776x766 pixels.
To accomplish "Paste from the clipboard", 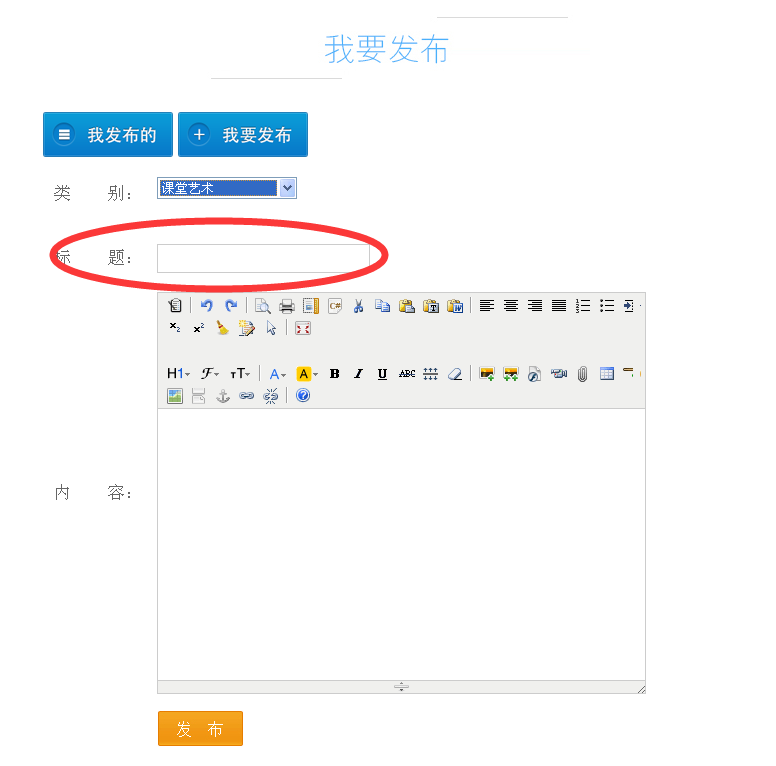I will 407,306.
